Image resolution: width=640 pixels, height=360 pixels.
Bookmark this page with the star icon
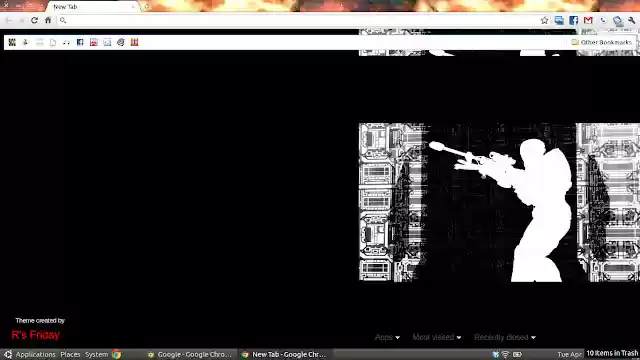pyautogui.click(x=544, y=20)
